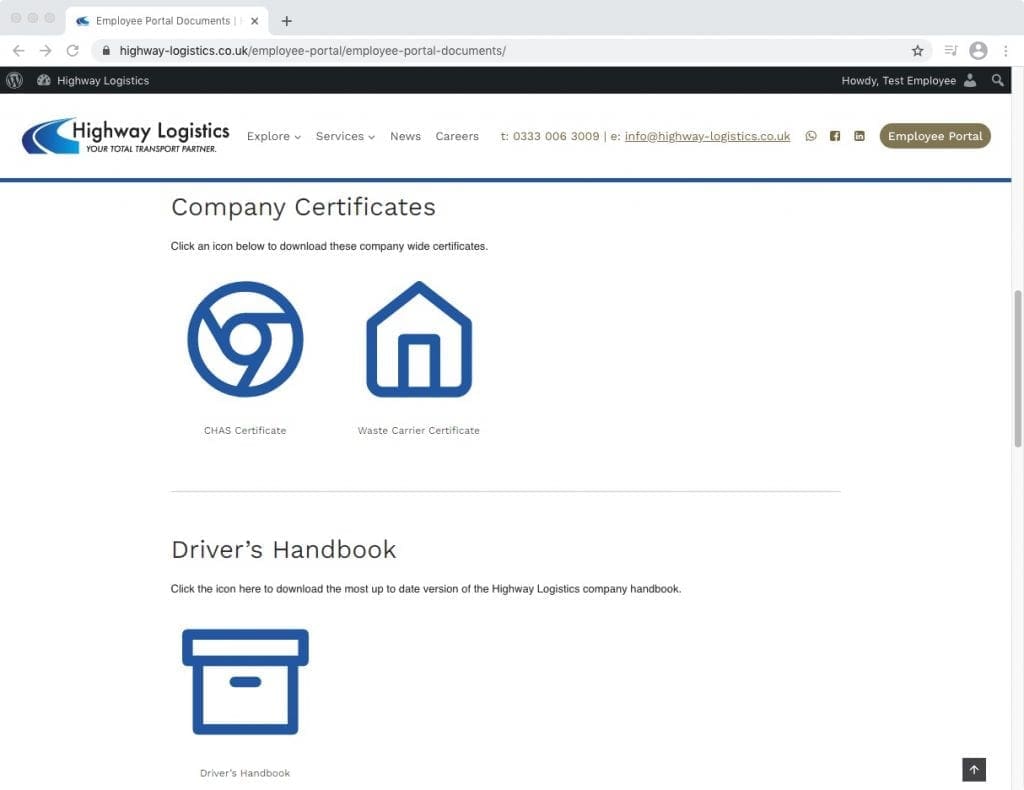Click the browser address bar URL
Image resolution: width=1024 pixels, height=790 pixels.
(x=400, y=50)
